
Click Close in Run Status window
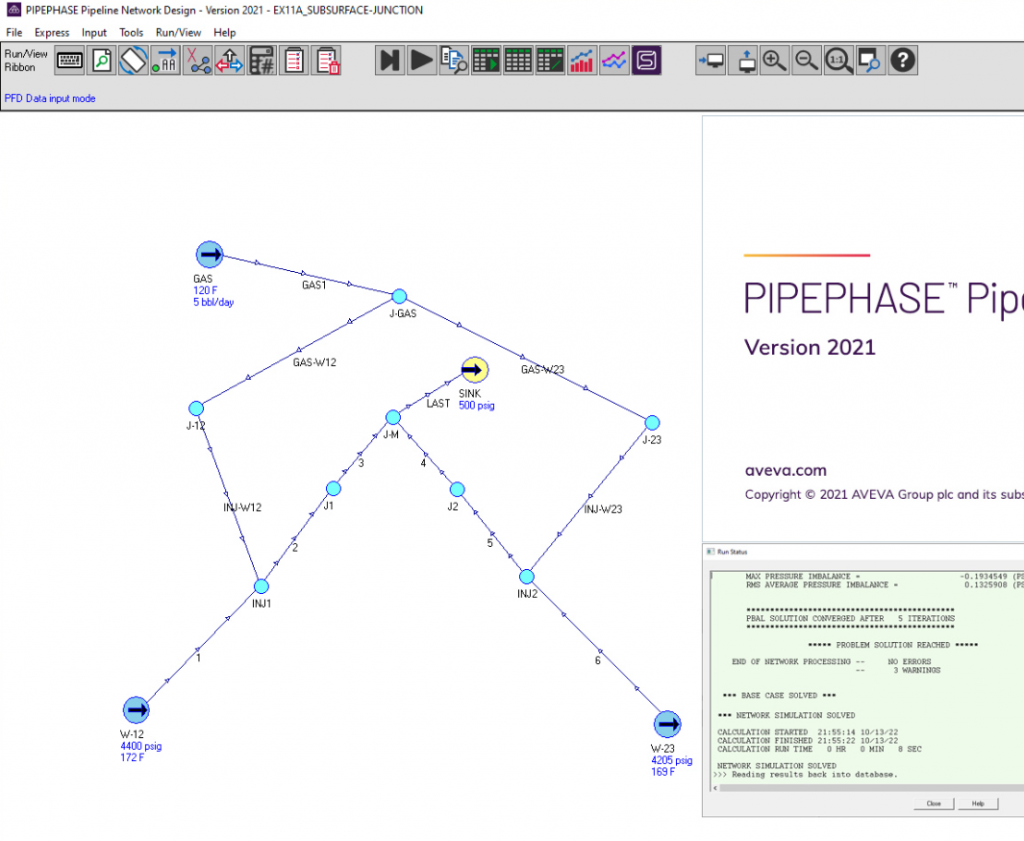pos(934,804)
